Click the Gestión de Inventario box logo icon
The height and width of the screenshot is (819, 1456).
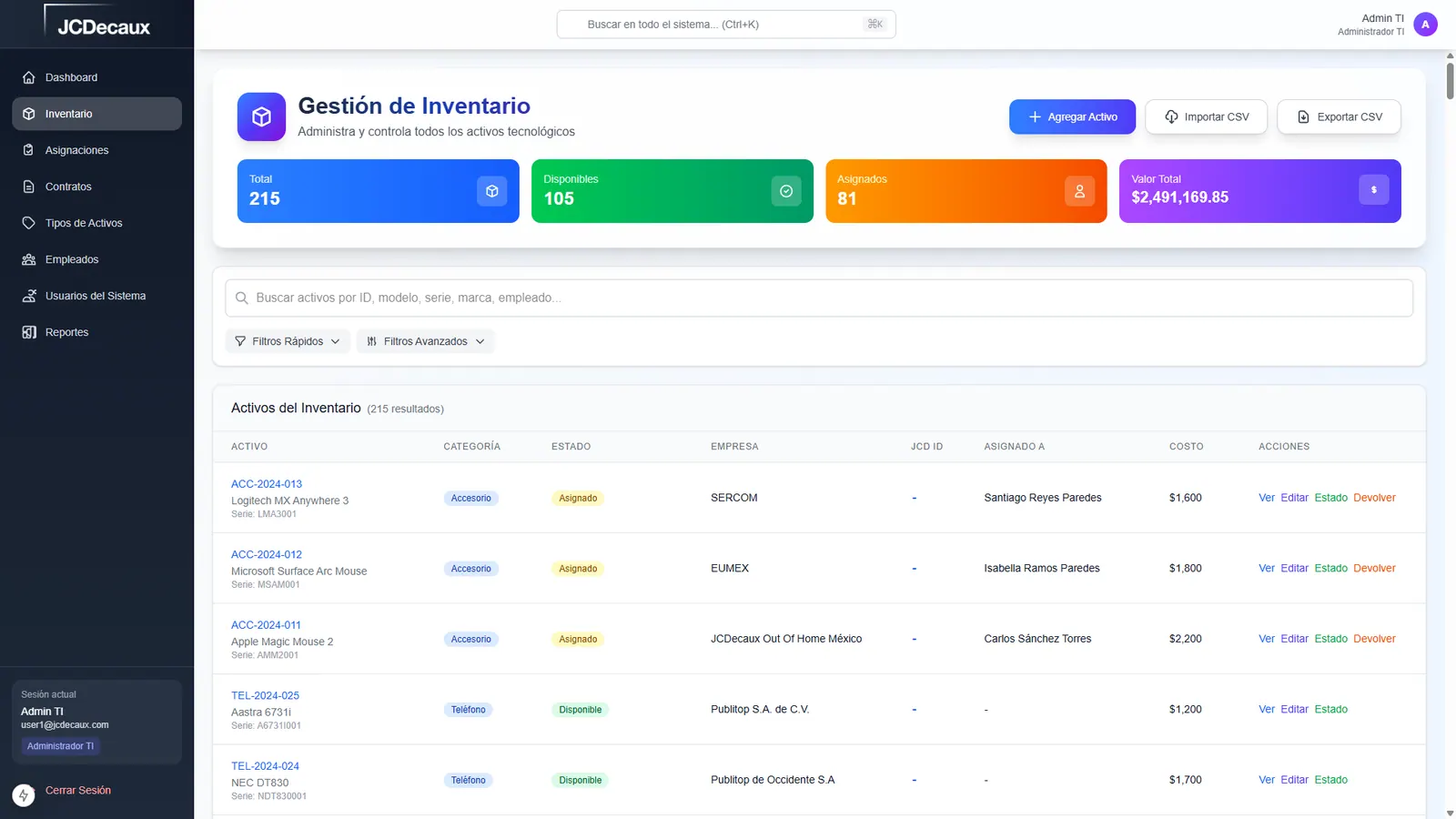point(261,116)
